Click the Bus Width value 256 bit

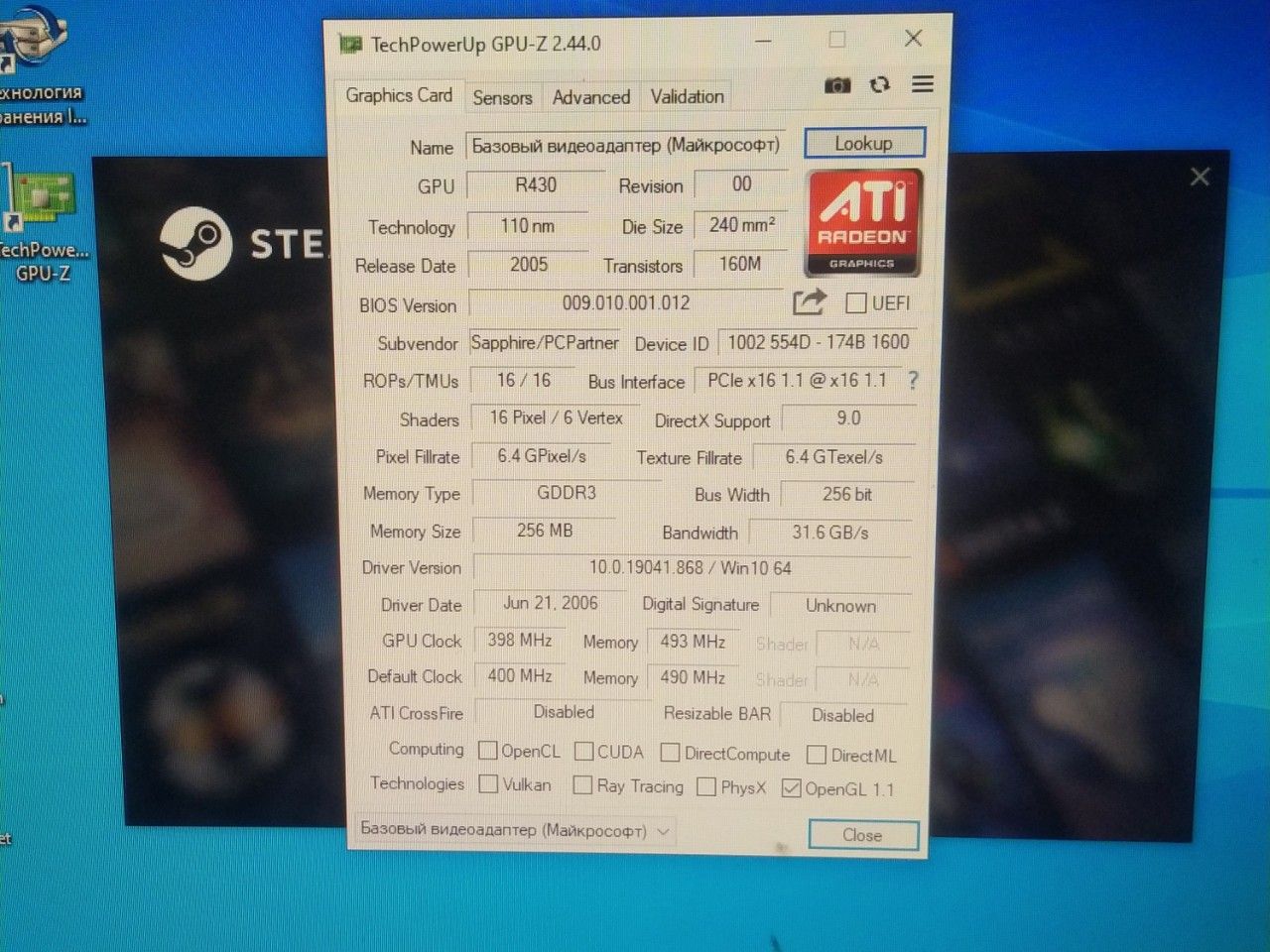click(846, 494)
